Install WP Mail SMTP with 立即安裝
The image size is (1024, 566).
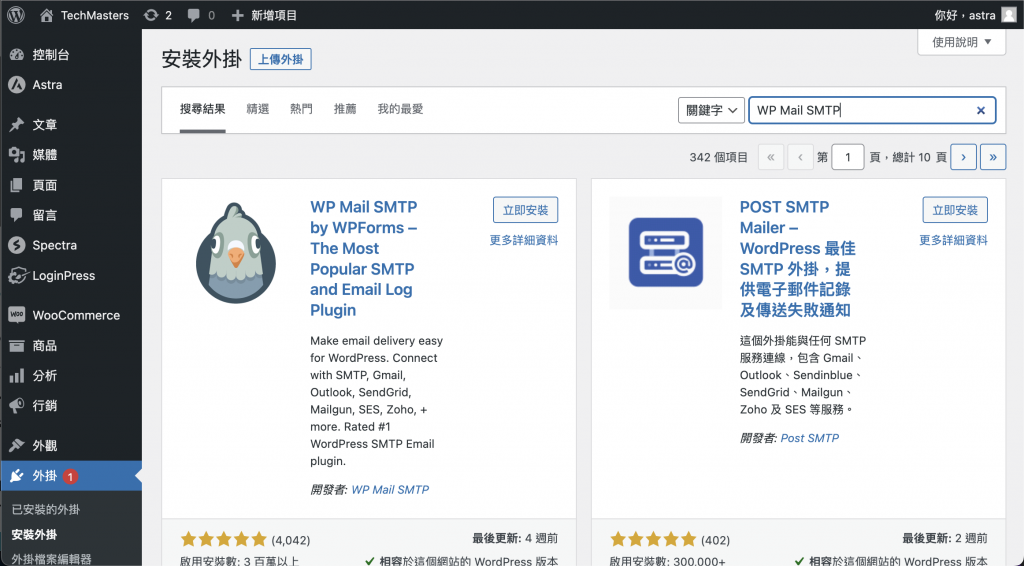coord(526,210)
